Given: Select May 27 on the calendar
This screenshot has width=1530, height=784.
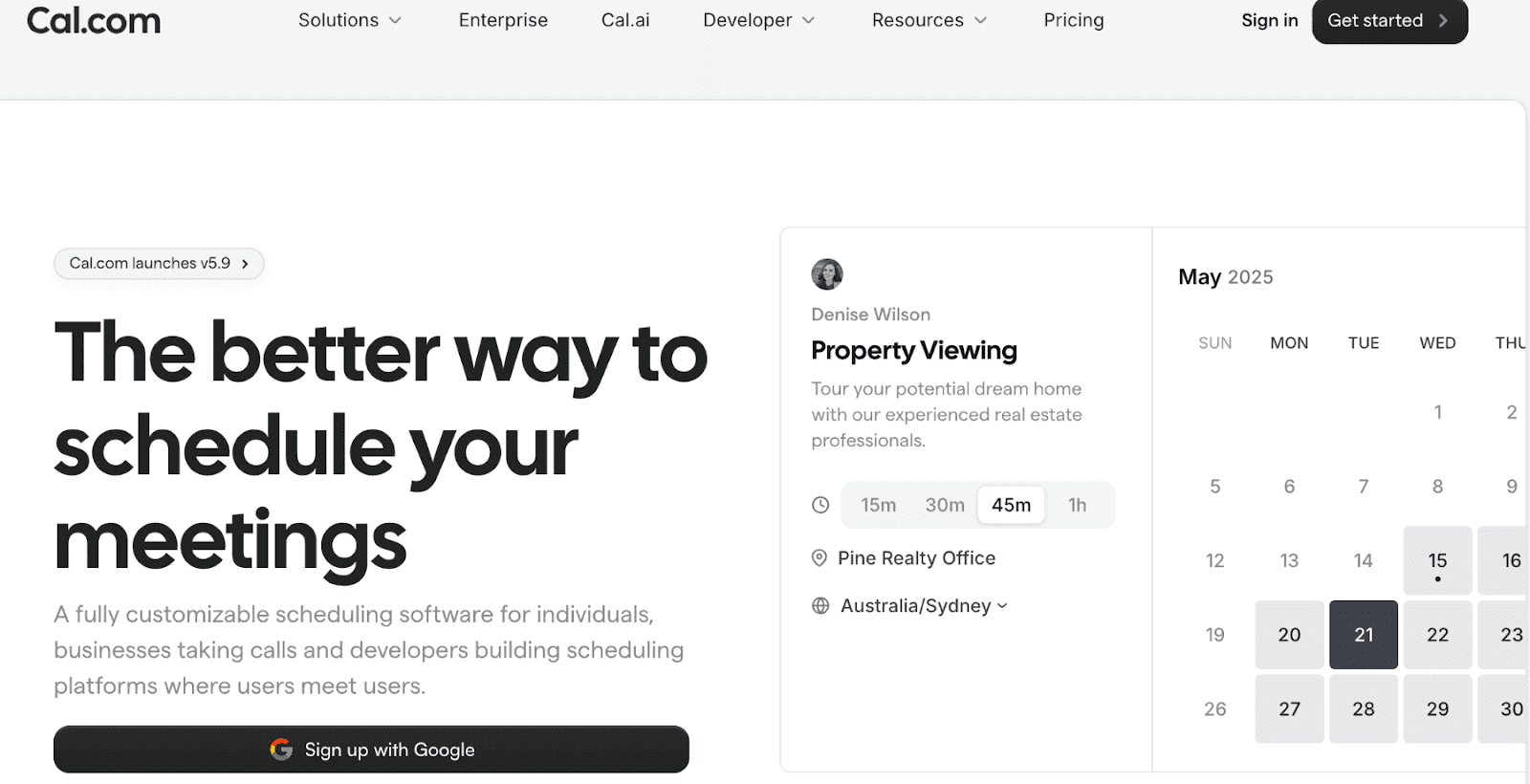Looking at the screenshot, I should (1289, 708).
